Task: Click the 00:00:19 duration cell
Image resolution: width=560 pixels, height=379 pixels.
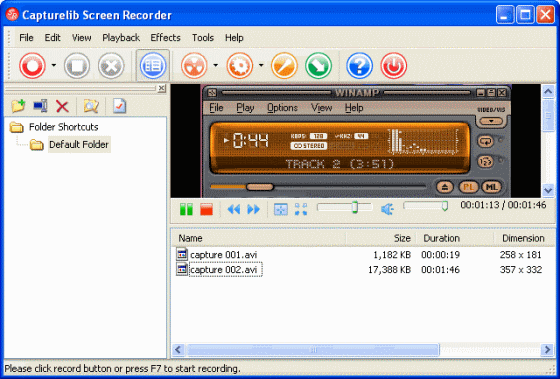Action: tap(440, 255)
